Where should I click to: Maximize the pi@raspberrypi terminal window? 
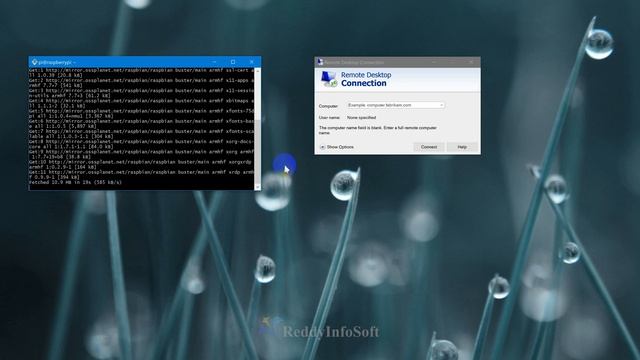[x=233, y=62]
